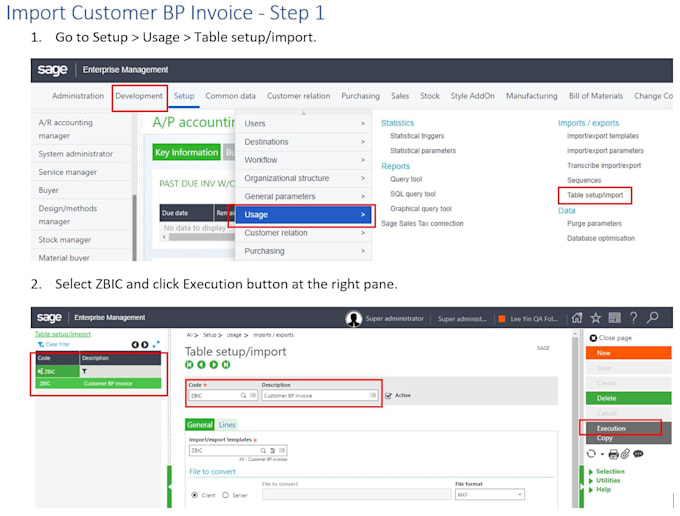The image size is (680, 516).
Task: Open the Manufacturing menu
Action: click(532, 96)
